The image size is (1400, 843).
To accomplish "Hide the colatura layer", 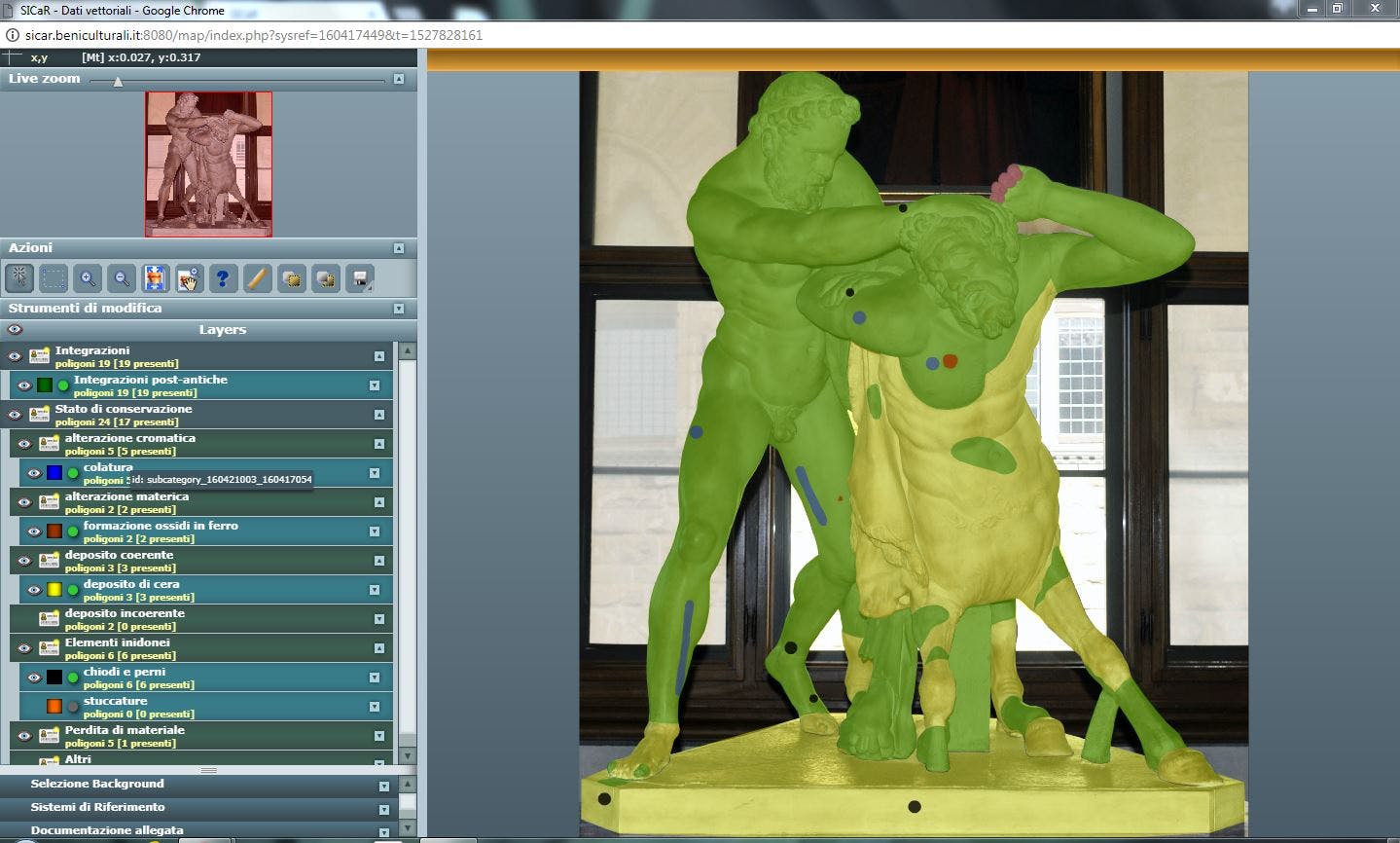I will [x=34, y=473].
